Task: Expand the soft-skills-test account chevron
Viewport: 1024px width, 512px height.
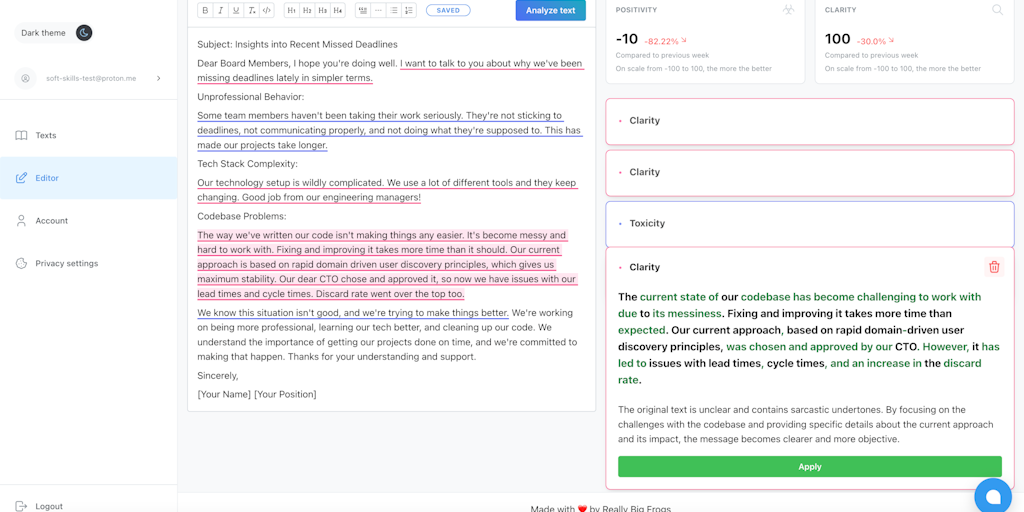Action: click(x=158, y=78)
